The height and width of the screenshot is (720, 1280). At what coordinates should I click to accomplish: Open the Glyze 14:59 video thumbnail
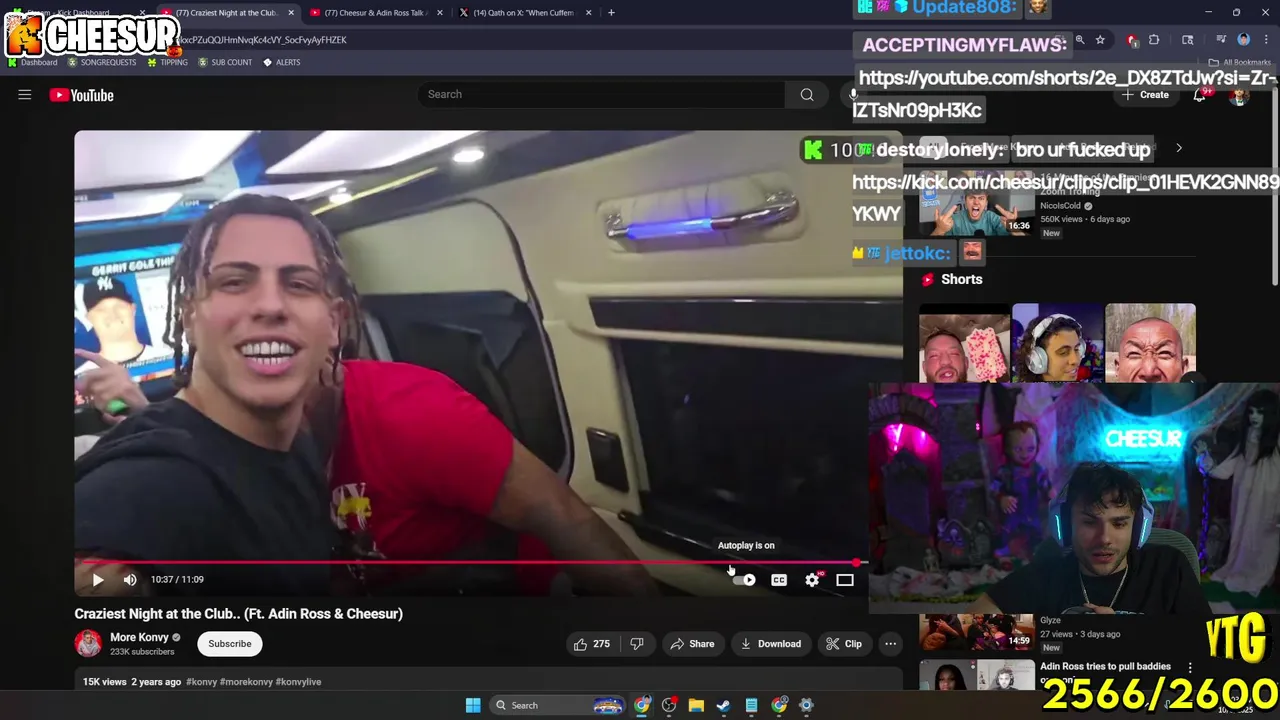click(x=977, y=632)
